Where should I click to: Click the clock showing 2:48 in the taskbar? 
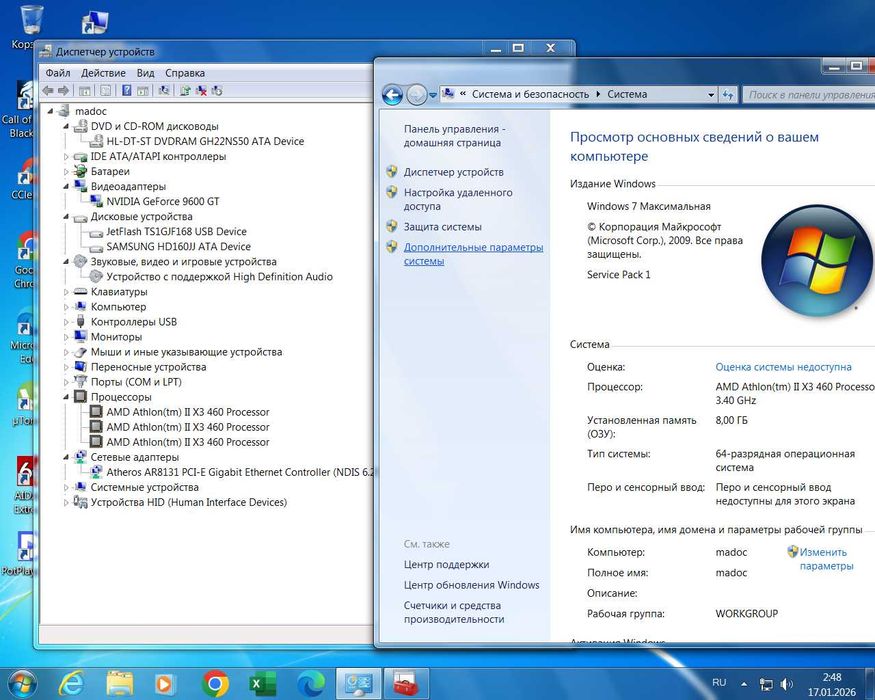click(x=831, y=677)
